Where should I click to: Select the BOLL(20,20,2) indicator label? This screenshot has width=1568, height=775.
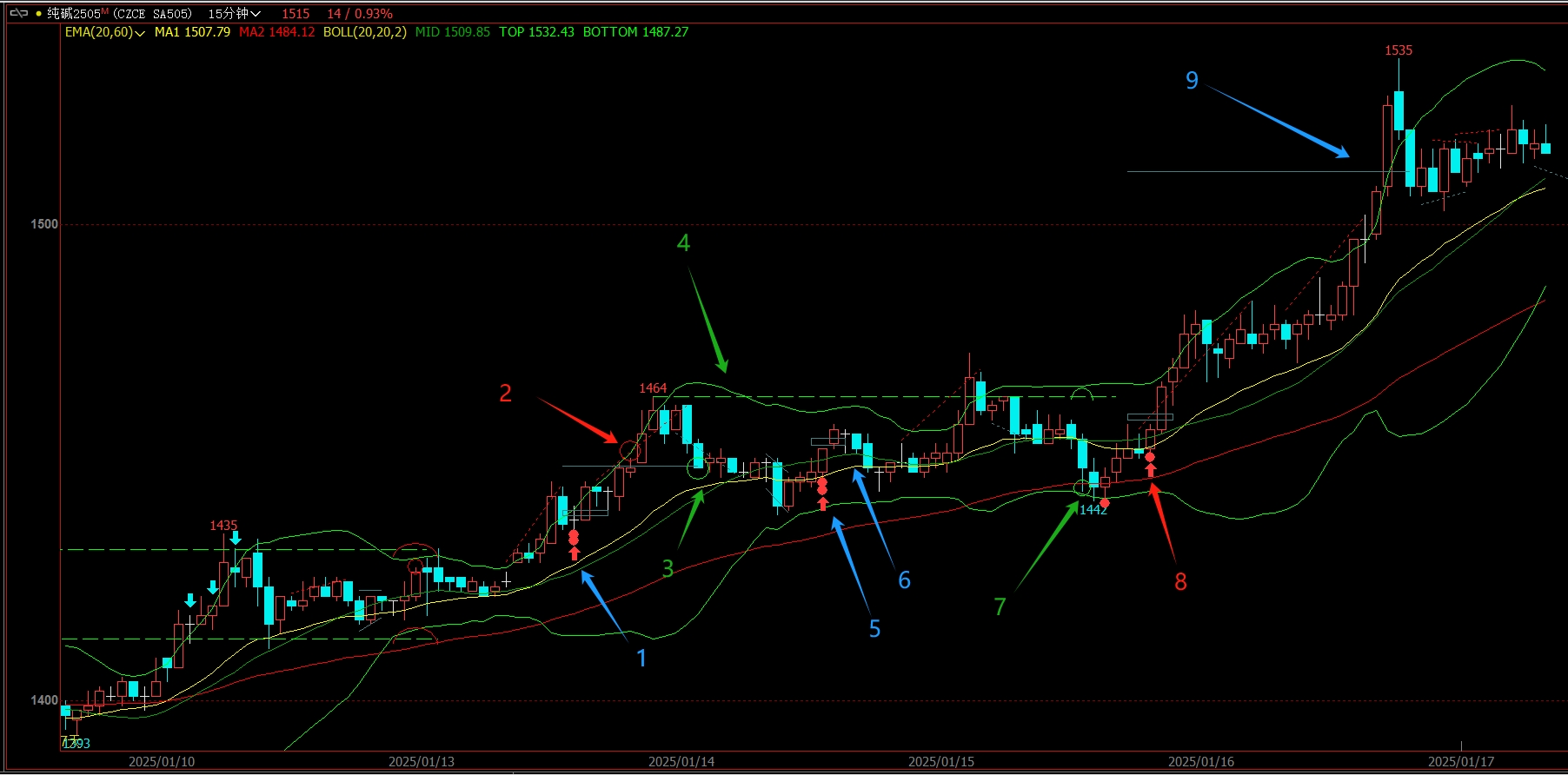(x=364, y=32)
